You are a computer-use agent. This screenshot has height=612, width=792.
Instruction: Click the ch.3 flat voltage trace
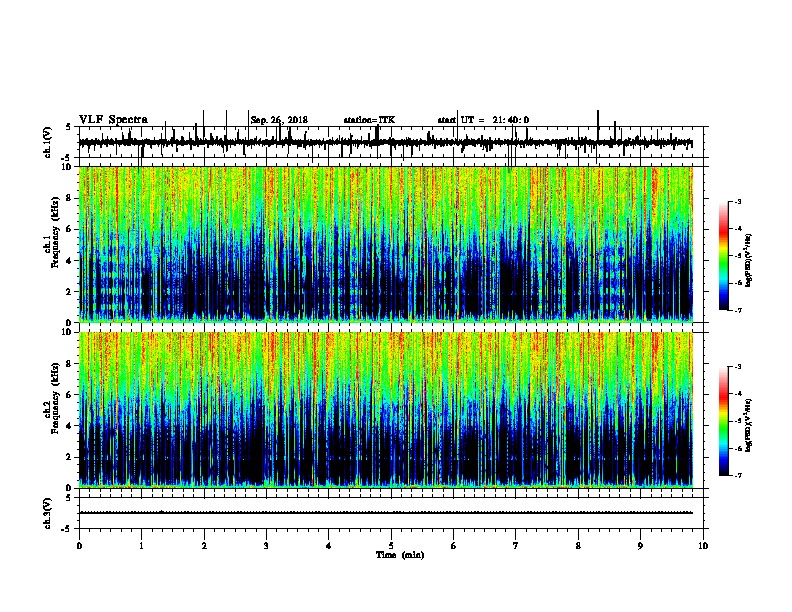386,513
